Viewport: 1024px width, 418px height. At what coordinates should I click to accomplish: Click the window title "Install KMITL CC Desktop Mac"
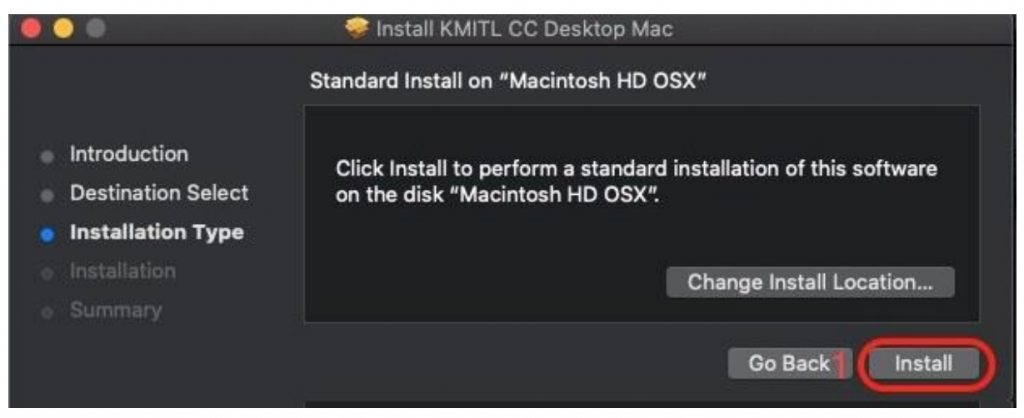(x=523, y=28)
